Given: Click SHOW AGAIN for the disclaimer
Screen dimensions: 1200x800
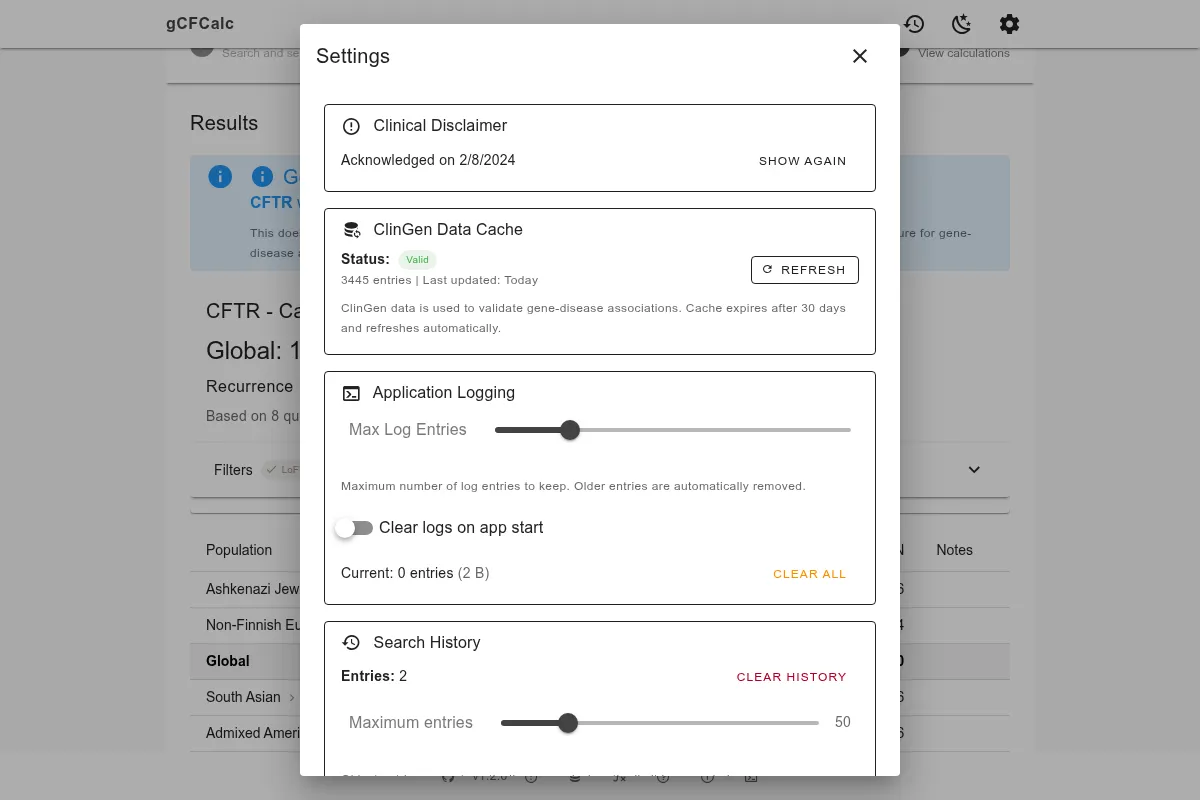Looking at the screenshot, I should (x=802, y=161).
